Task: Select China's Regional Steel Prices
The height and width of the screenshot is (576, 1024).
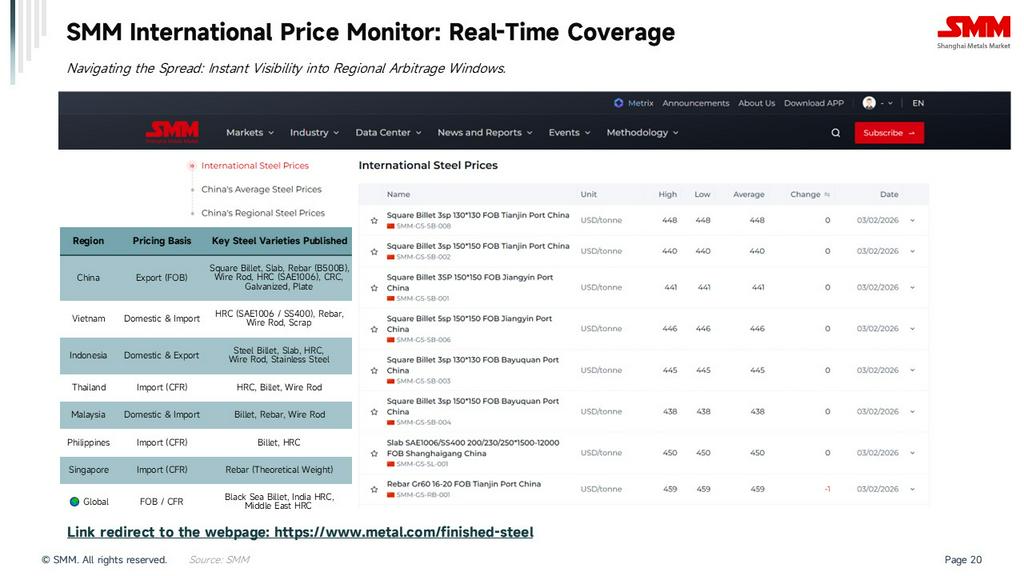Action: pyautogui.click(x=262, y=213)
